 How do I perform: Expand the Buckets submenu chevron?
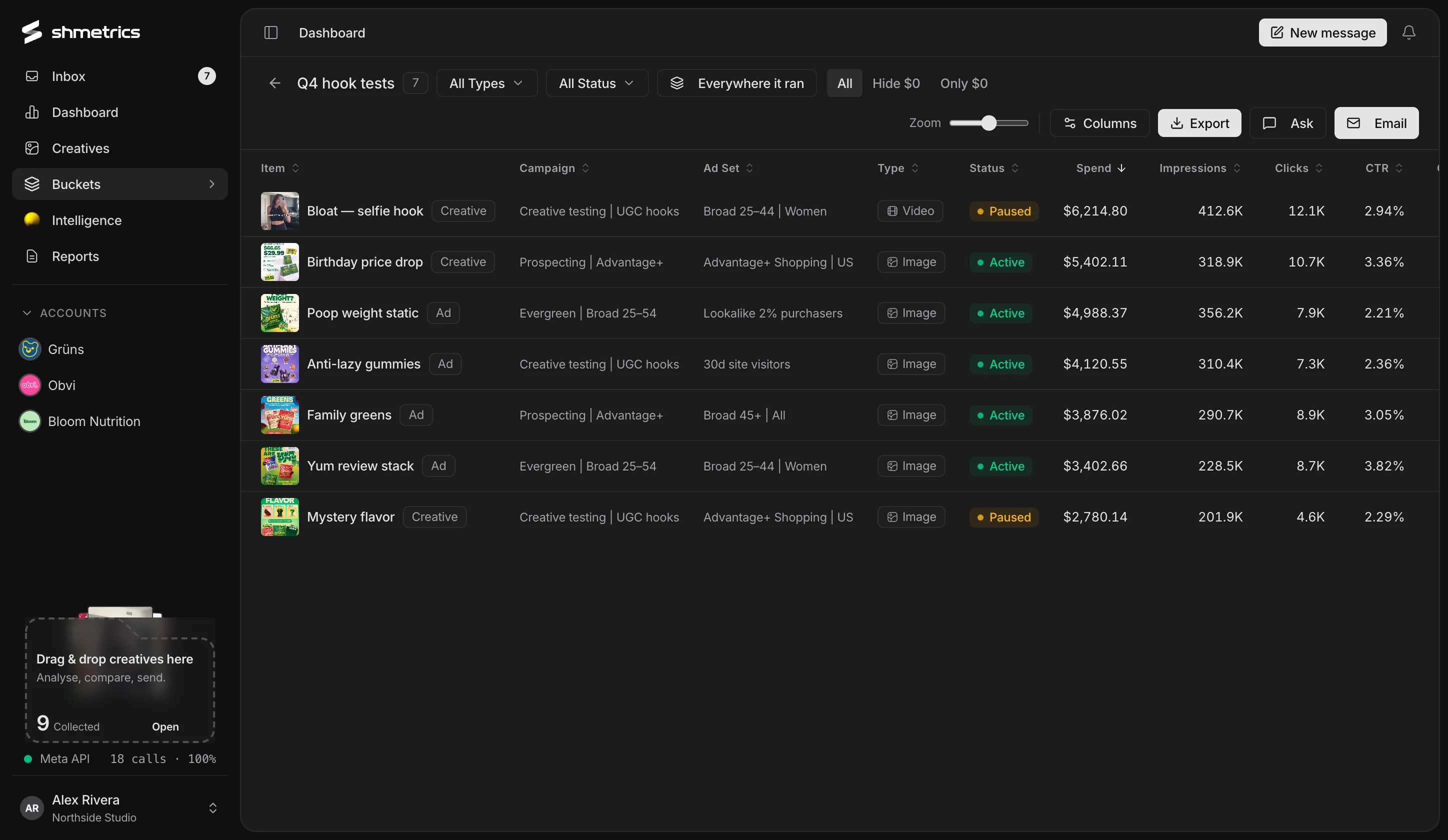pyautogui.click(x=211, y=184)
